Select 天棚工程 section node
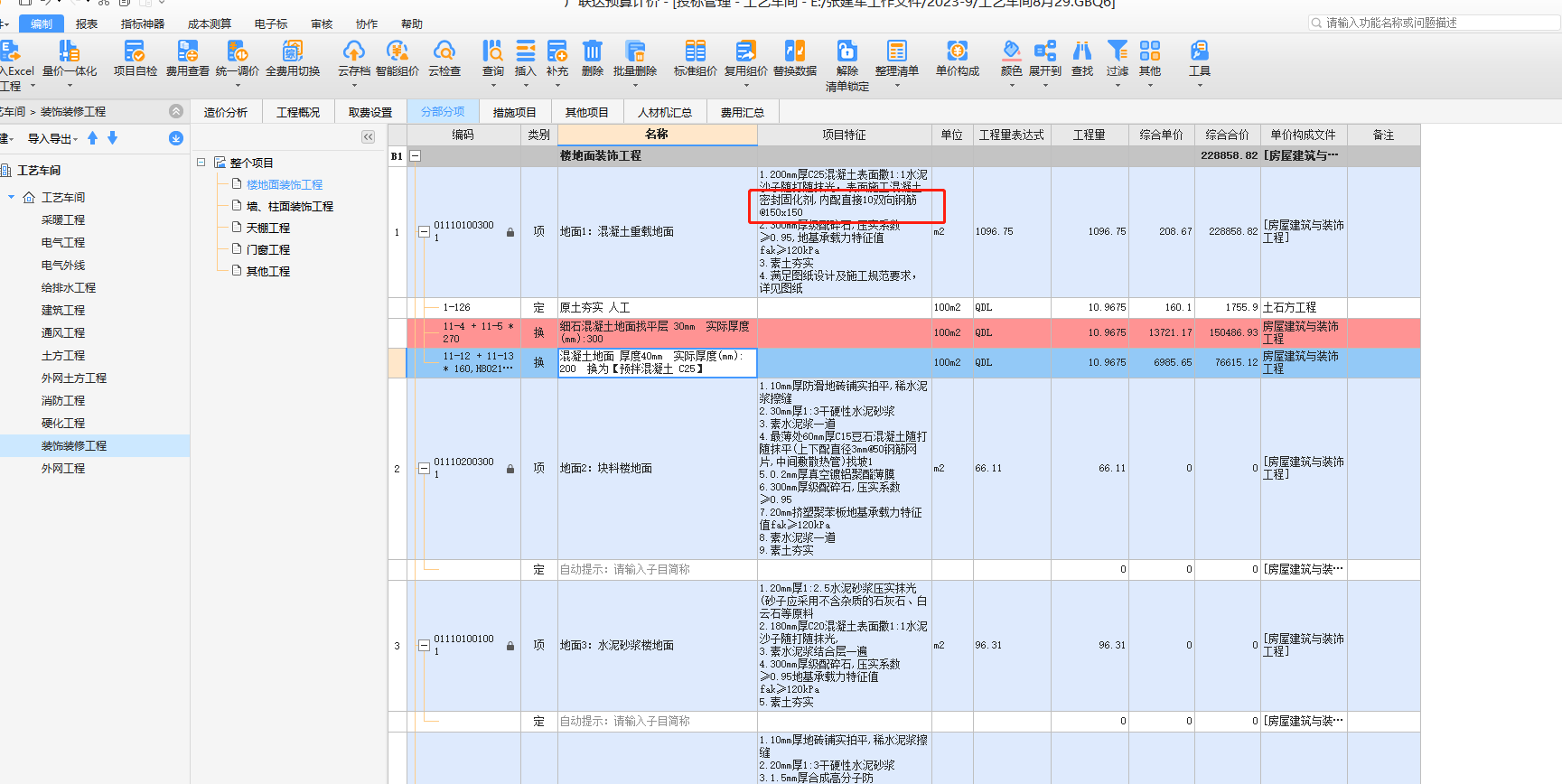 pyautogui.click(x=268, y=228)
